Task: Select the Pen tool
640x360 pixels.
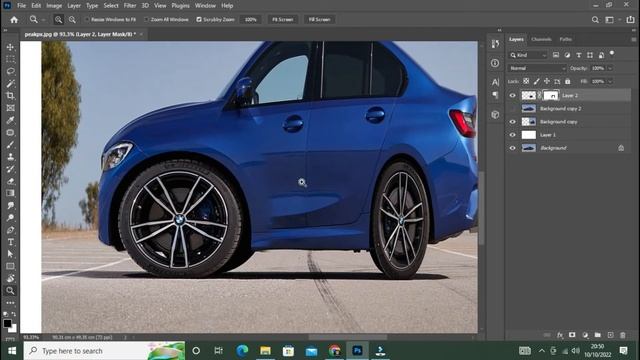Action: (11, 230)
